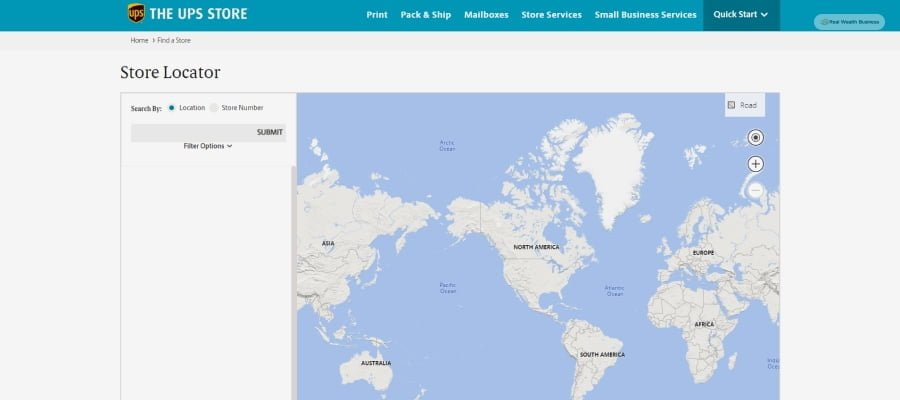Expand the Quick Start dropdown
This screenshot has width=900, height=400.
(x=741, y=15)
